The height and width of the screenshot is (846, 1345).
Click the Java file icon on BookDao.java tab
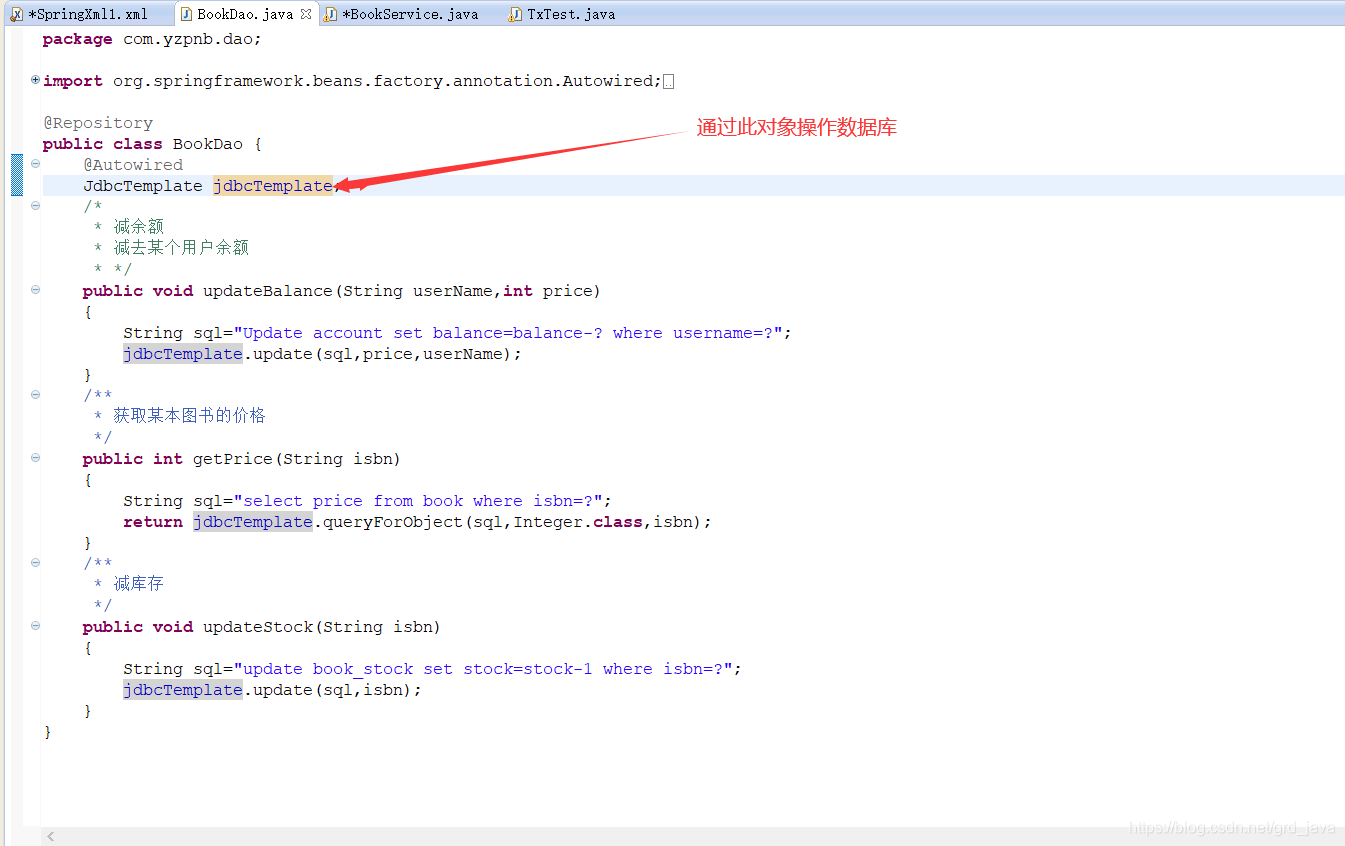(x=186, y=14)
